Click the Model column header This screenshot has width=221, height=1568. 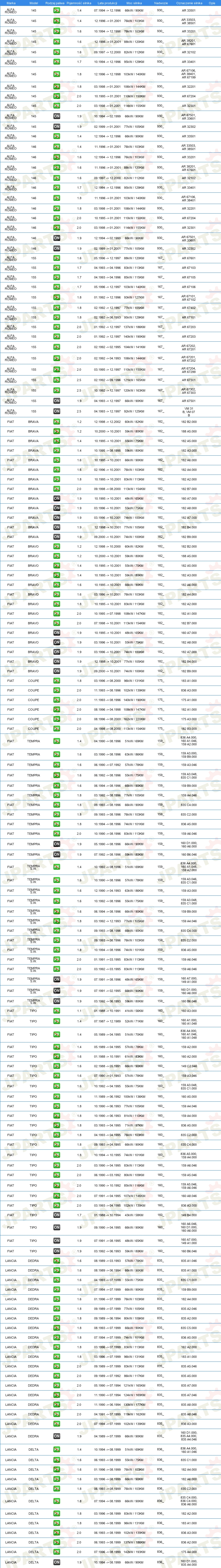point(34,3)
